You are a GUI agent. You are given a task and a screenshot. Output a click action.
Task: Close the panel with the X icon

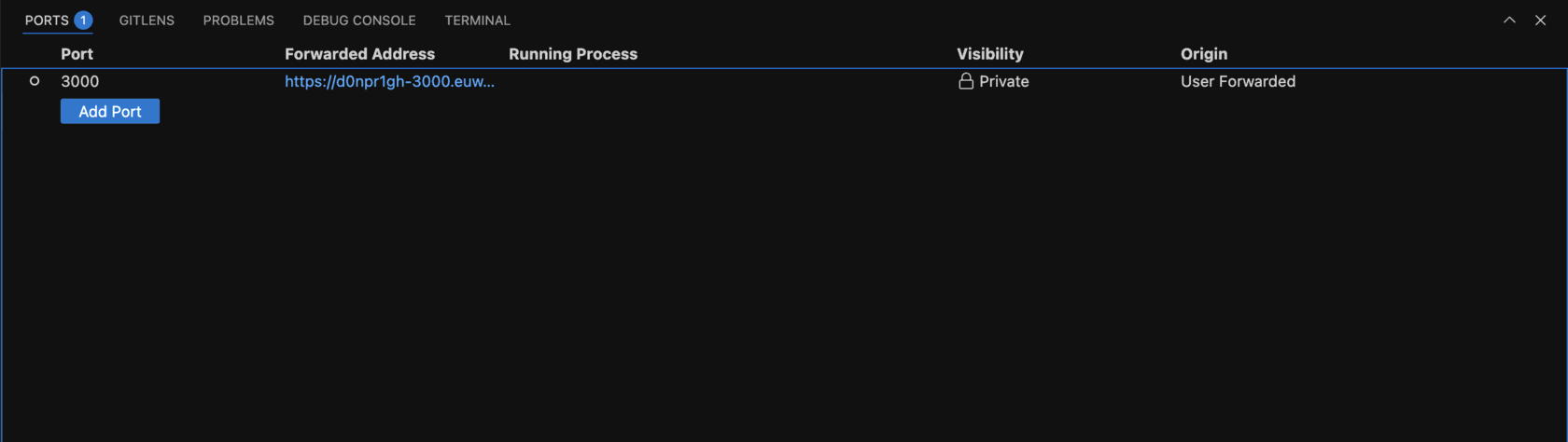coord(1540,20)
